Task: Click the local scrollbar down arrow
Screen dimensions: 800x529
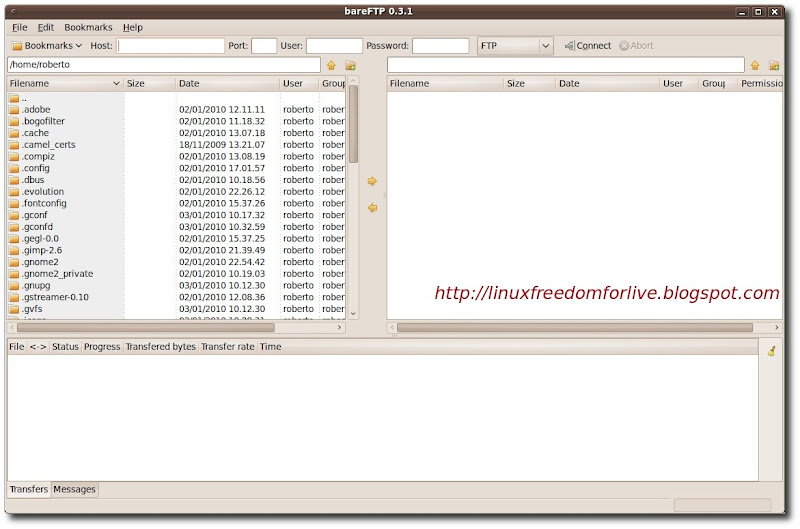Action: tap(353, 314)
